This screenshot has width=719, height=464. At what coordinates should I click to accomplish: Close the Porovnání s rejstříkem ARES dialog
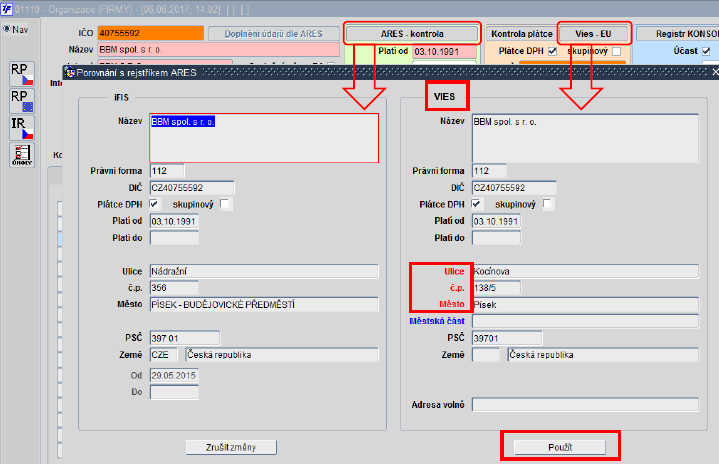715,72
